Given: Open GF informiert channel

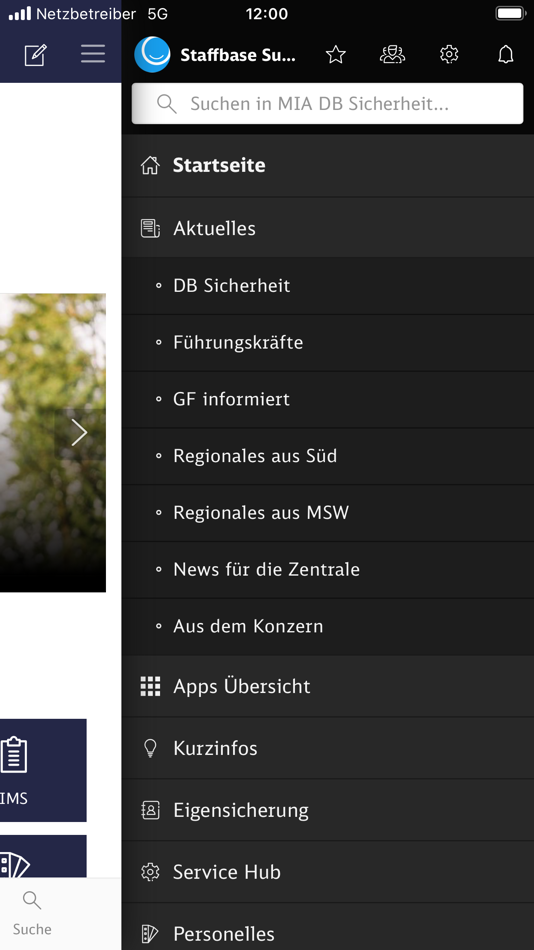Looking at the screenshot, I should click(x=327, y=399).
